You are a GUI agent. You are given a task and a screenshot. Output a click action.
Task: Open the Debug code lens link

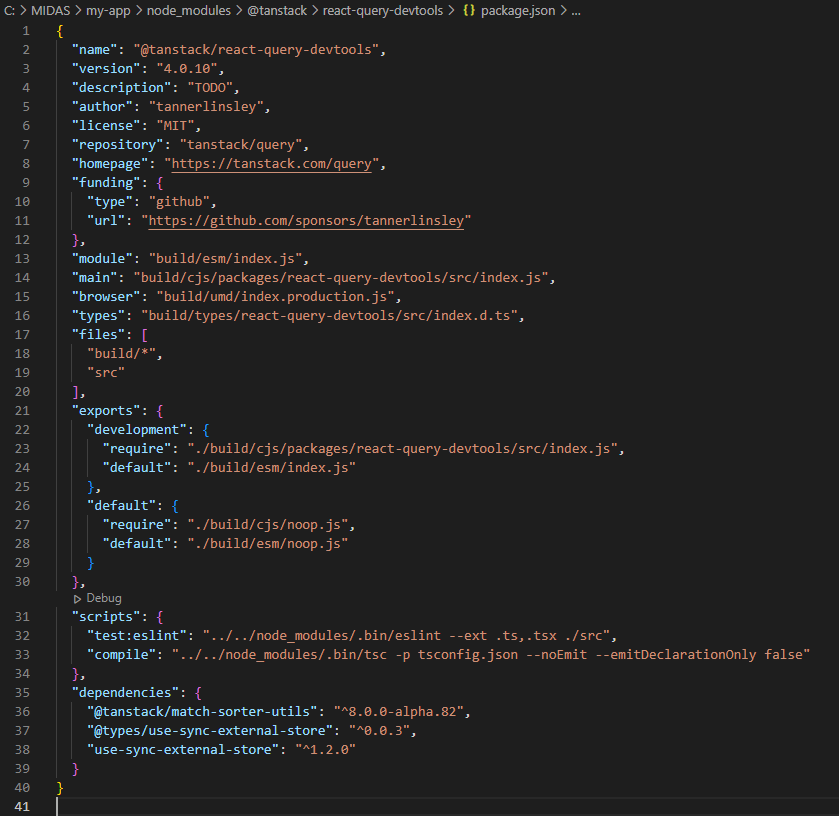pyautogui.click(x=104, y=598)
